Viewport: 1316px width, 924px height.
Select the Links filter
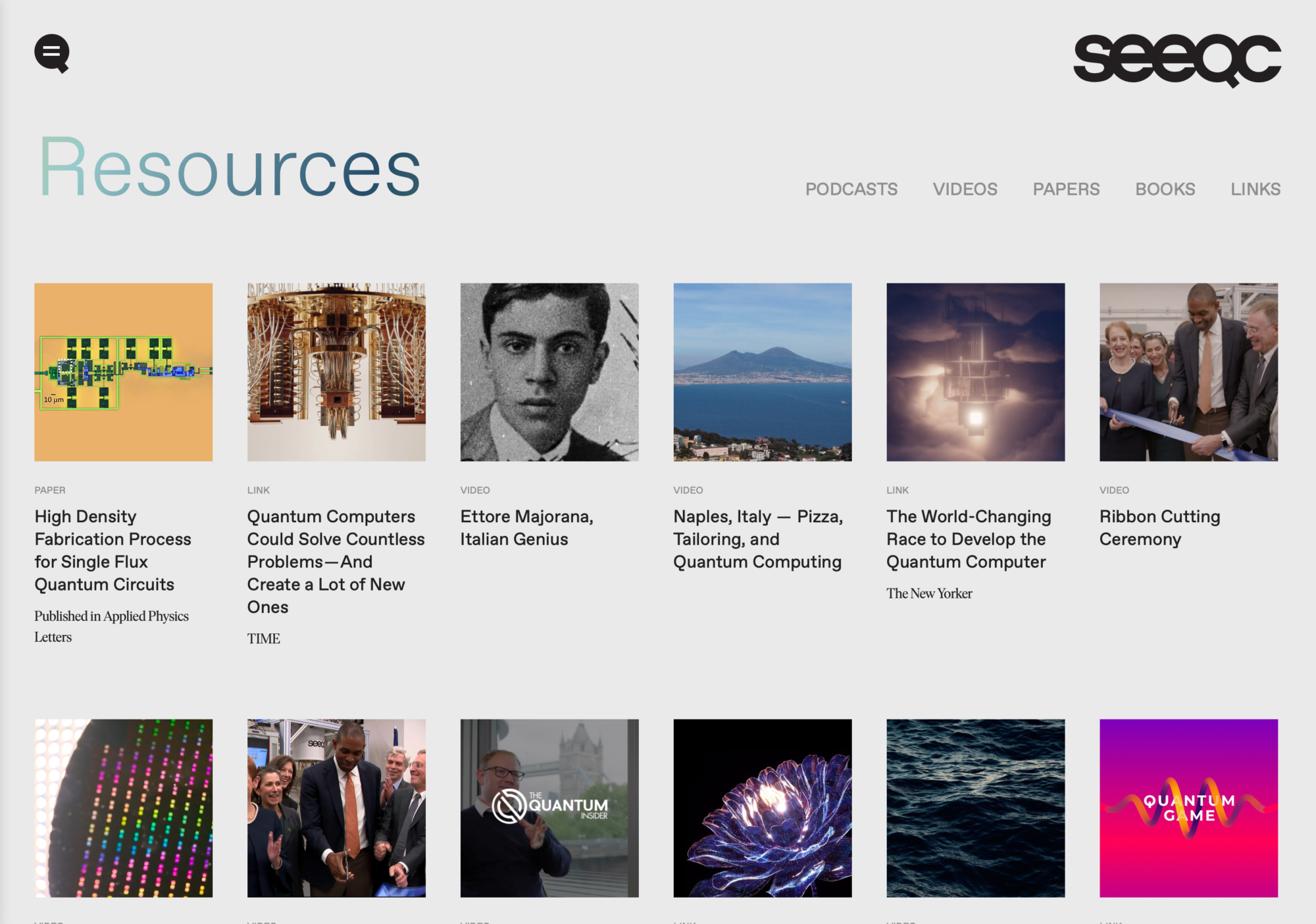point(1255,189)
